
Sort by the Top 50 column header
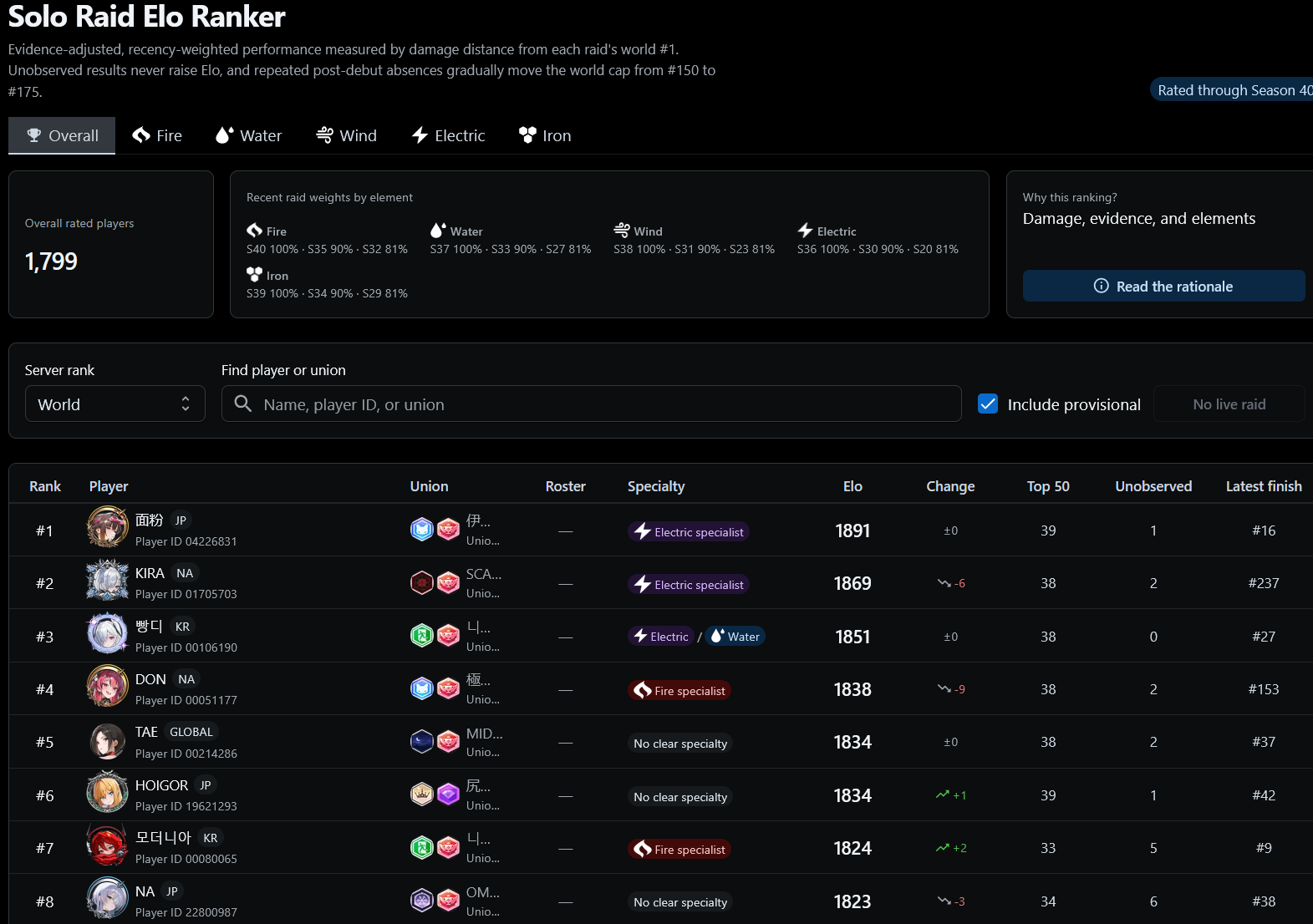click(x=1048, y=486)
